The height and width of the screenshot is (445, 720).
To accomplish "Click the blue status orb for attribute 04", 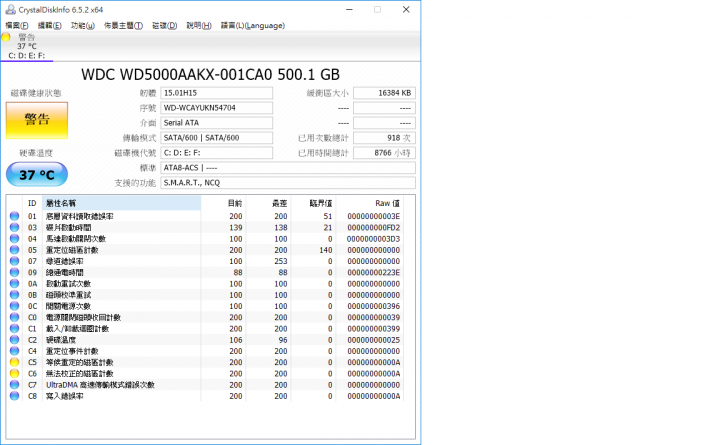I will pyautogui.click(x=15, y=238).
